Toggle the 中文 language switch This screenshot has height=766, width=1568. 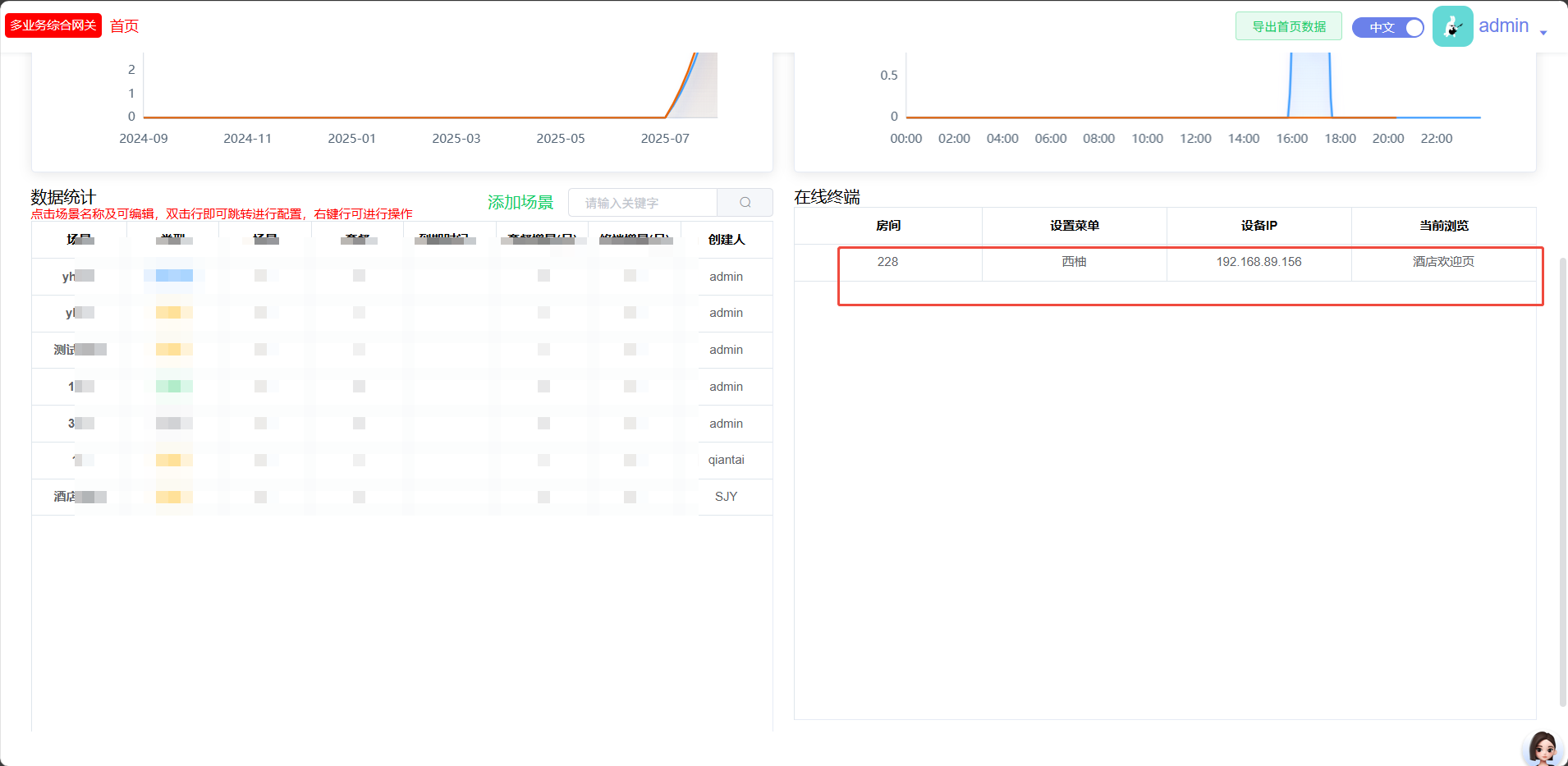coord(1387,27)
